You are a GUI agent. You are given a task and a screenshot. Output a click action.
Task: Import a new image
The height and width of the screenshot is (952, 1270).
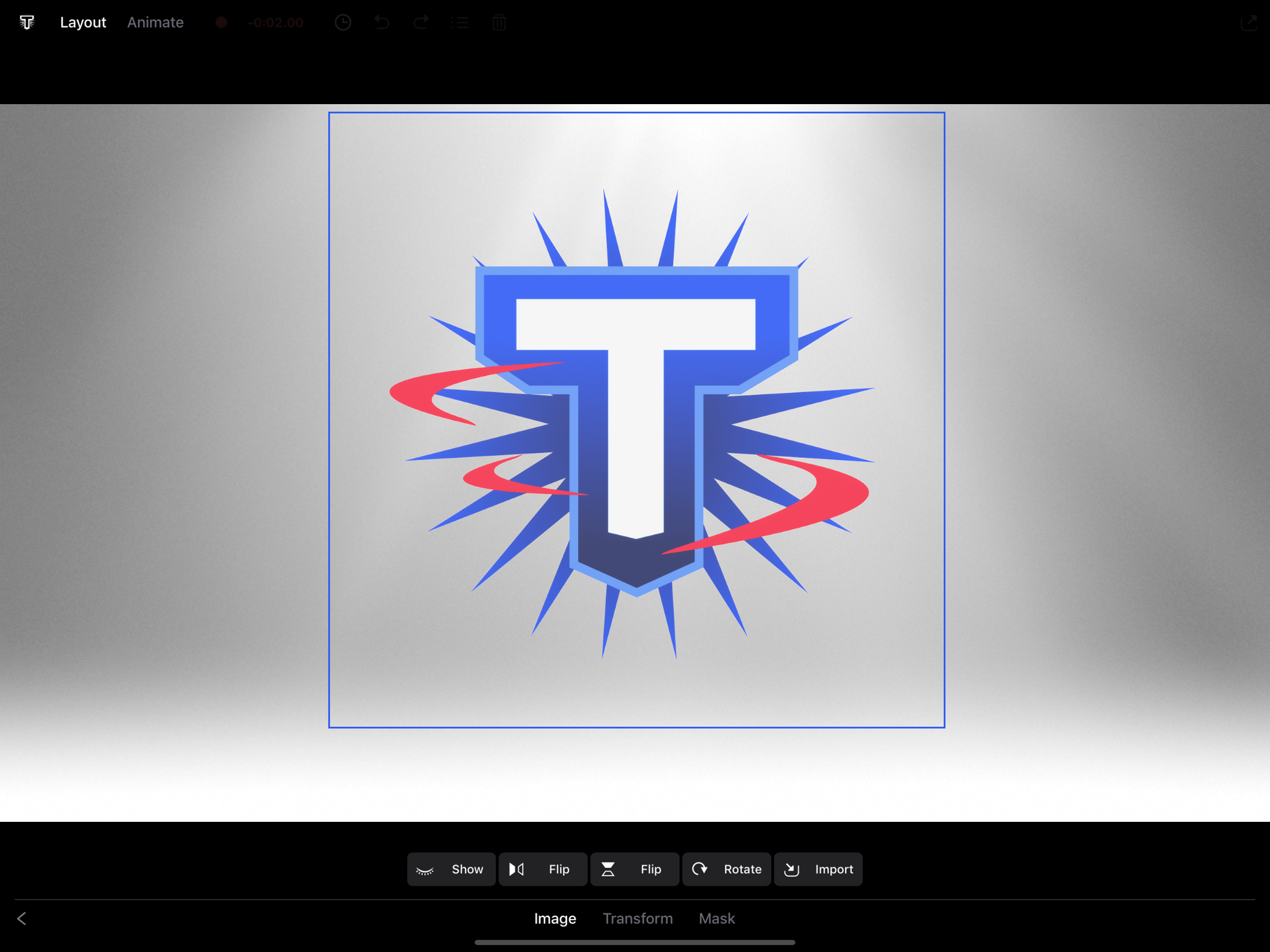pos(818,869)
